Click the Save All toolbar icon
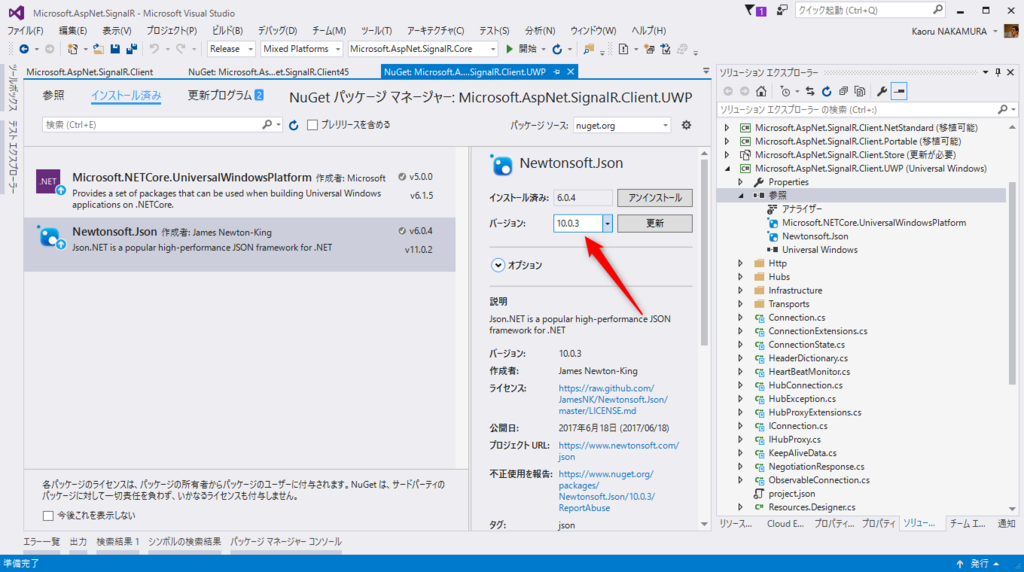 click(x=131, y=49)
